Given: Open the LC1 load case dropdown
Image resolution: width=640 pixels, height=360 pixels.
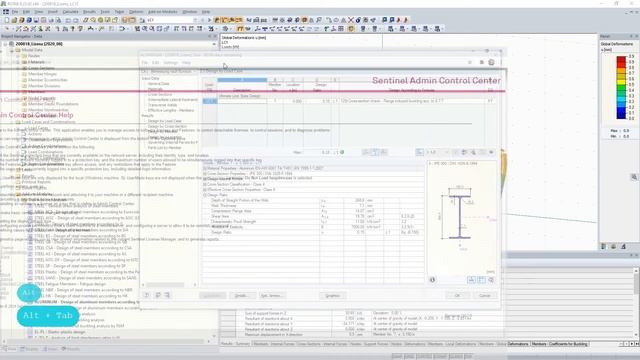Looking at the screenshot, I should [195, 20].
